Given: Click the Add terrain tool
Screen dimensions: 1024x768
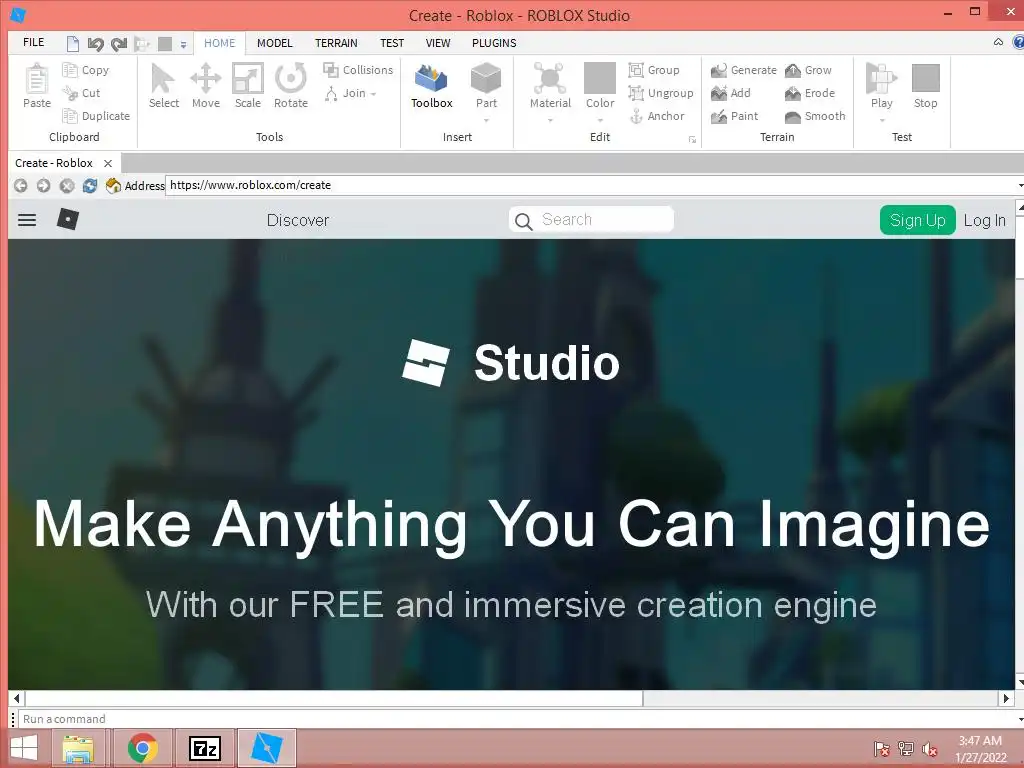Looking at the screenshot, I should (x=731, y=93).
